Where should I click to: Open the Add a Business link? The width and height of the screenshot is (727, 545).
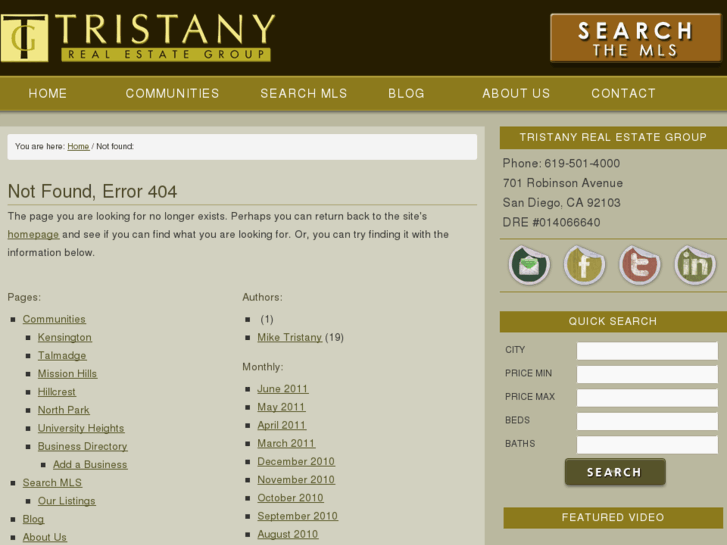(x=90, y=464)
